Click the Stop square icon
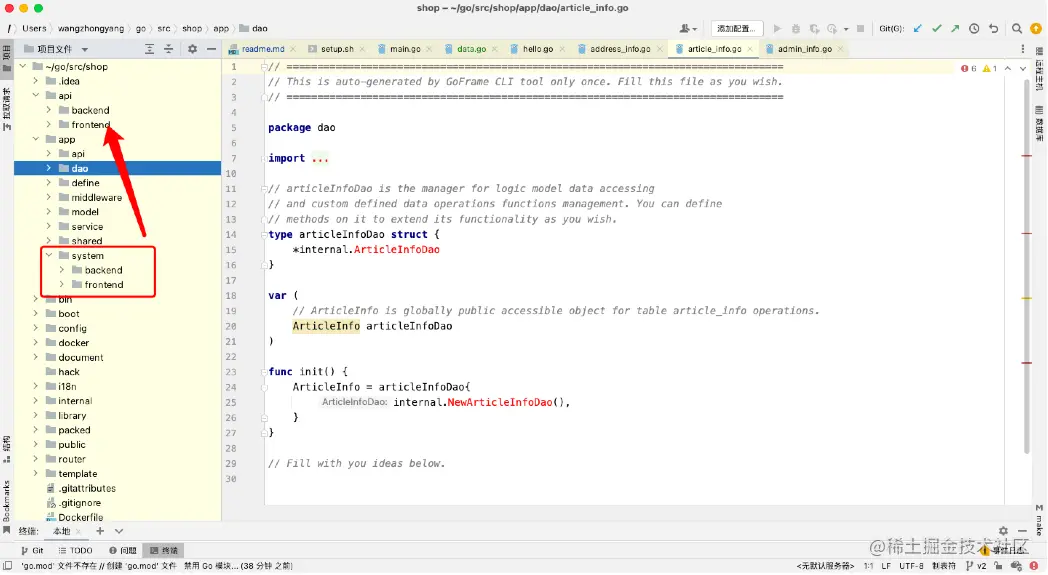 pos(861,29)
